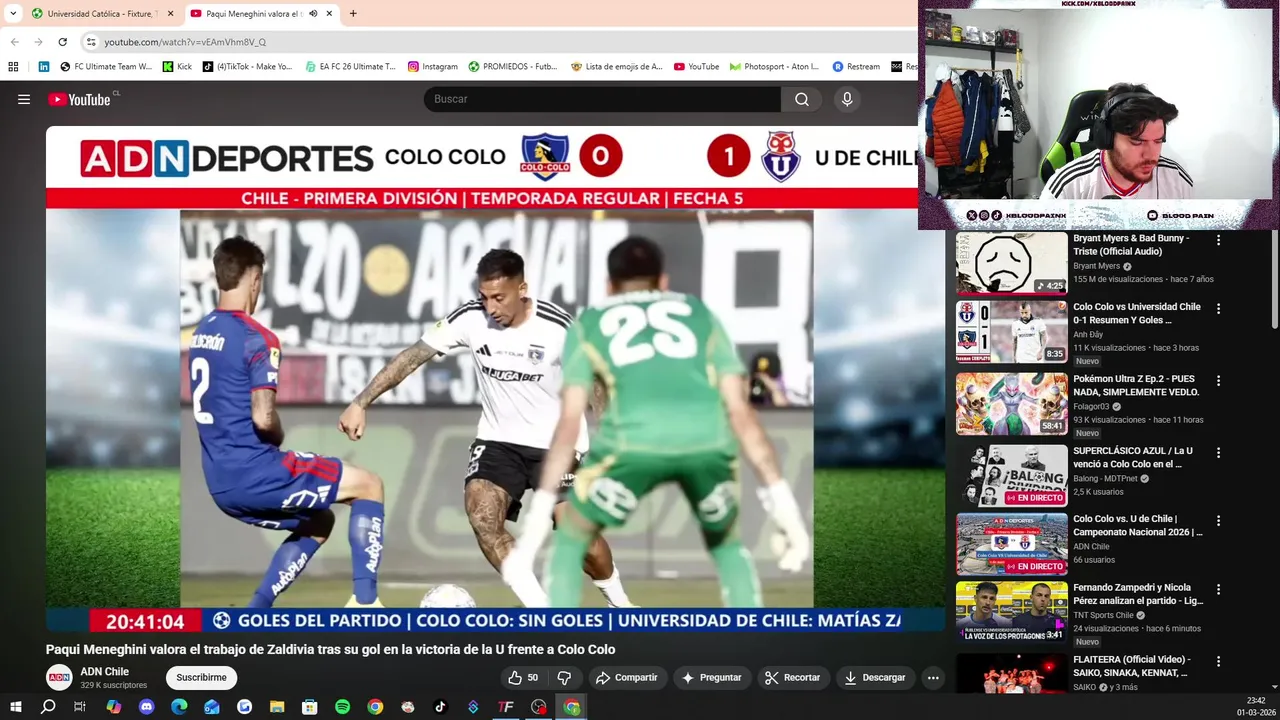The height and width of the screenshot is (720, 1280).
Task: Open the YouTube guide hamburger menu
Action: click(x=24, y=99)
